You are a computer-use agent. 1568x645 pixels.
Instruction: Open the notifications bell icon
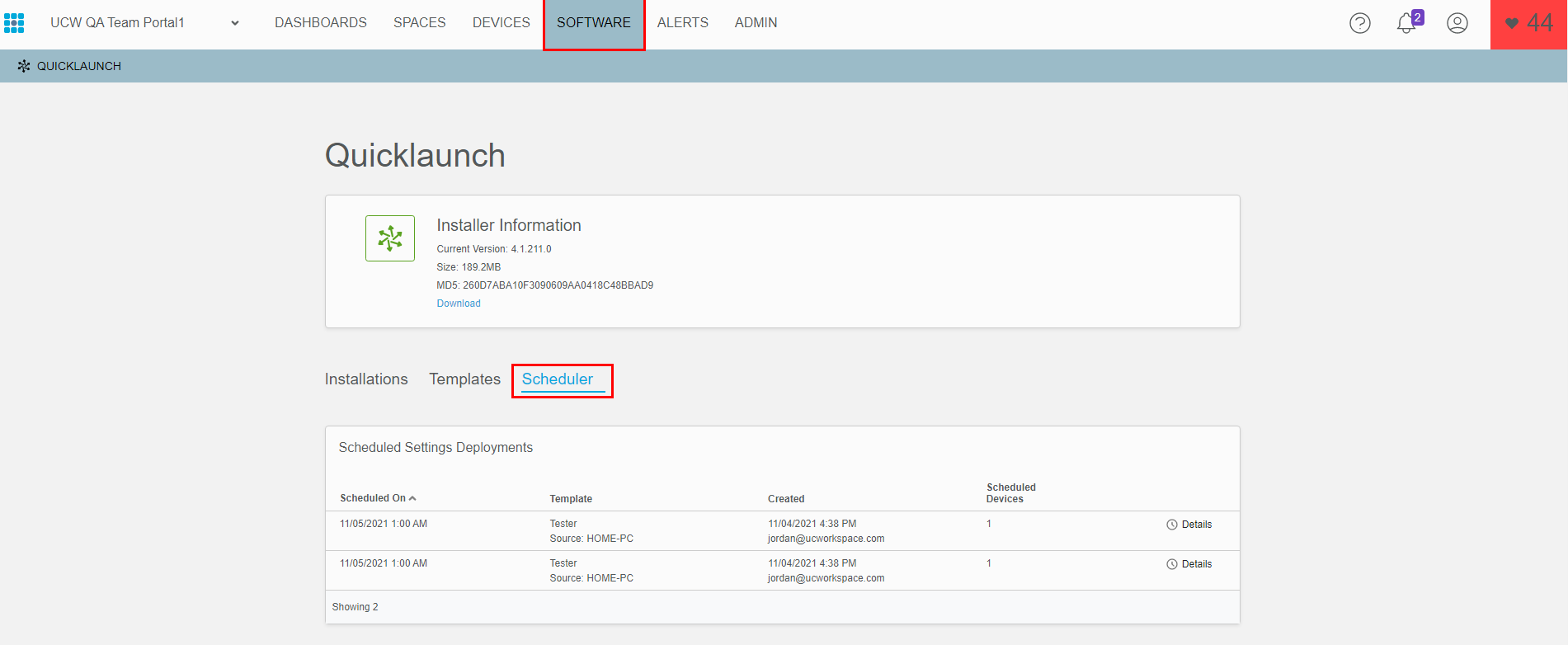1407,23
